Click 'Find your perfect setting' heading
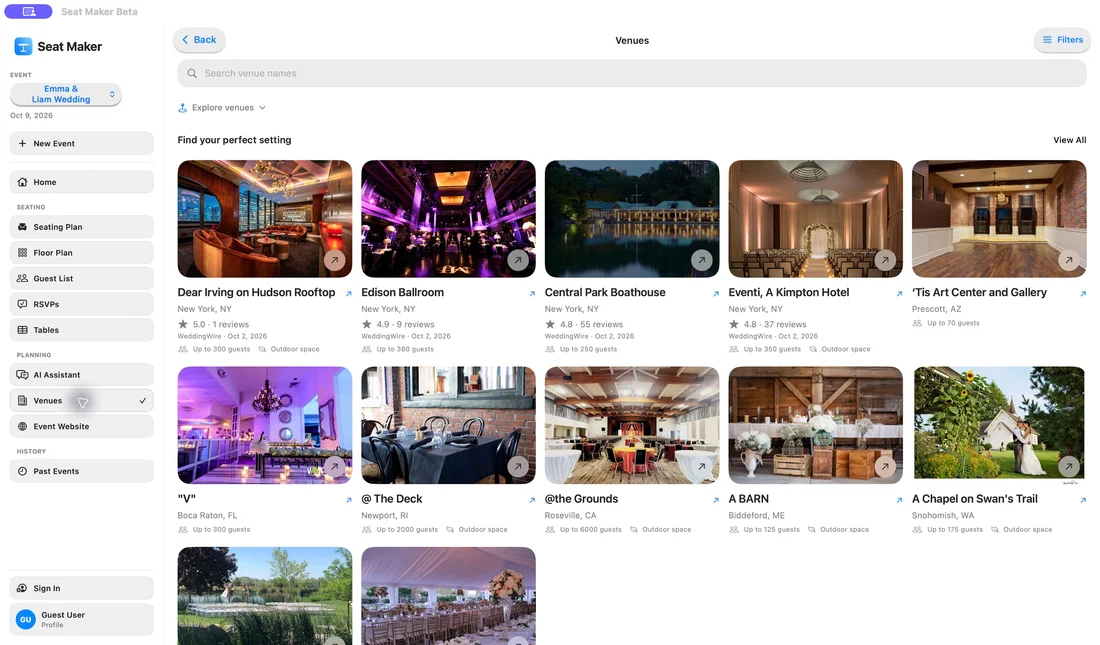This screenshot has width=1100, height=645. tap(234, 140)
